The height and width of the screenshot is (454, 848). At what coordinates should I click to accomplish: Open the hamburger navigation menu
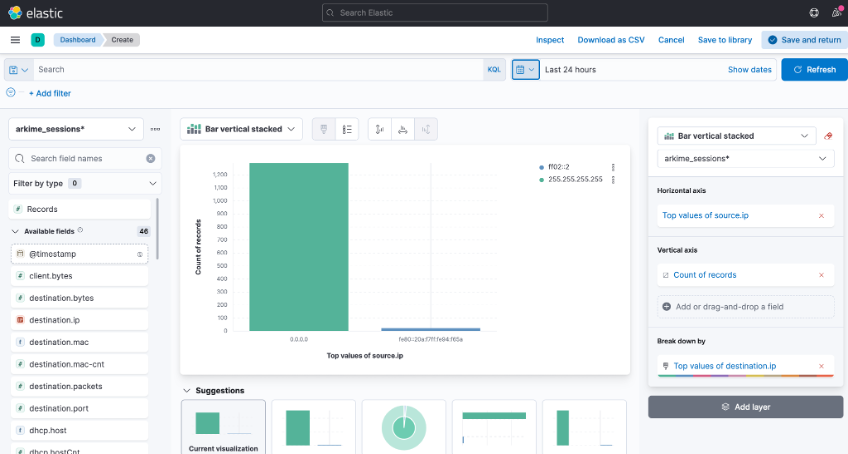[15, 40]
